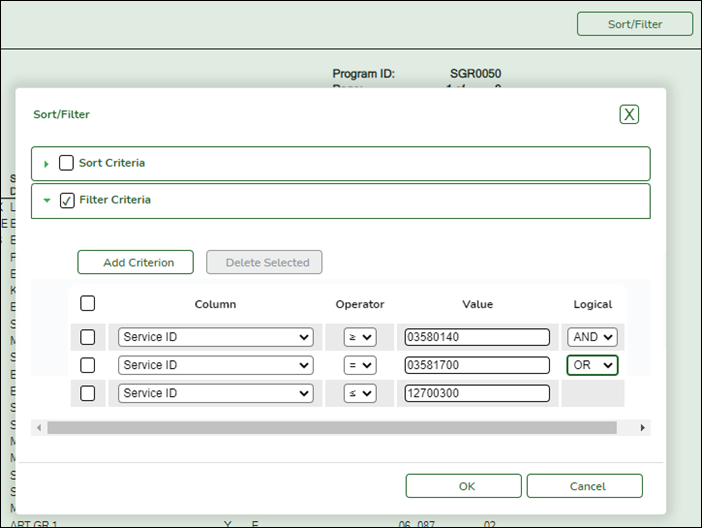This screenshot has width=702, height=528.
Task: Click the value field containing 03580140
Action: click(x=476, y=337)
